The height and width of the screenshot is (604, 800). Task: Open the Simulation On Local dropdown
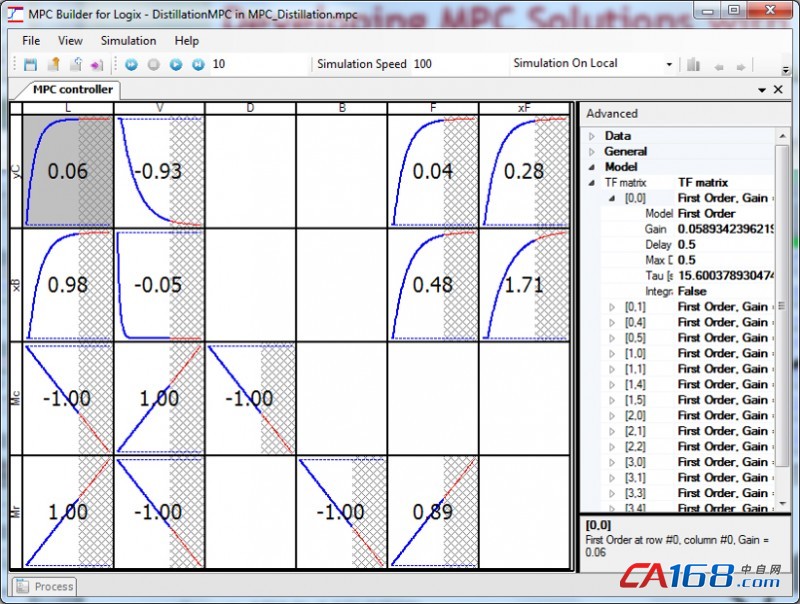[x=669, y=64]
